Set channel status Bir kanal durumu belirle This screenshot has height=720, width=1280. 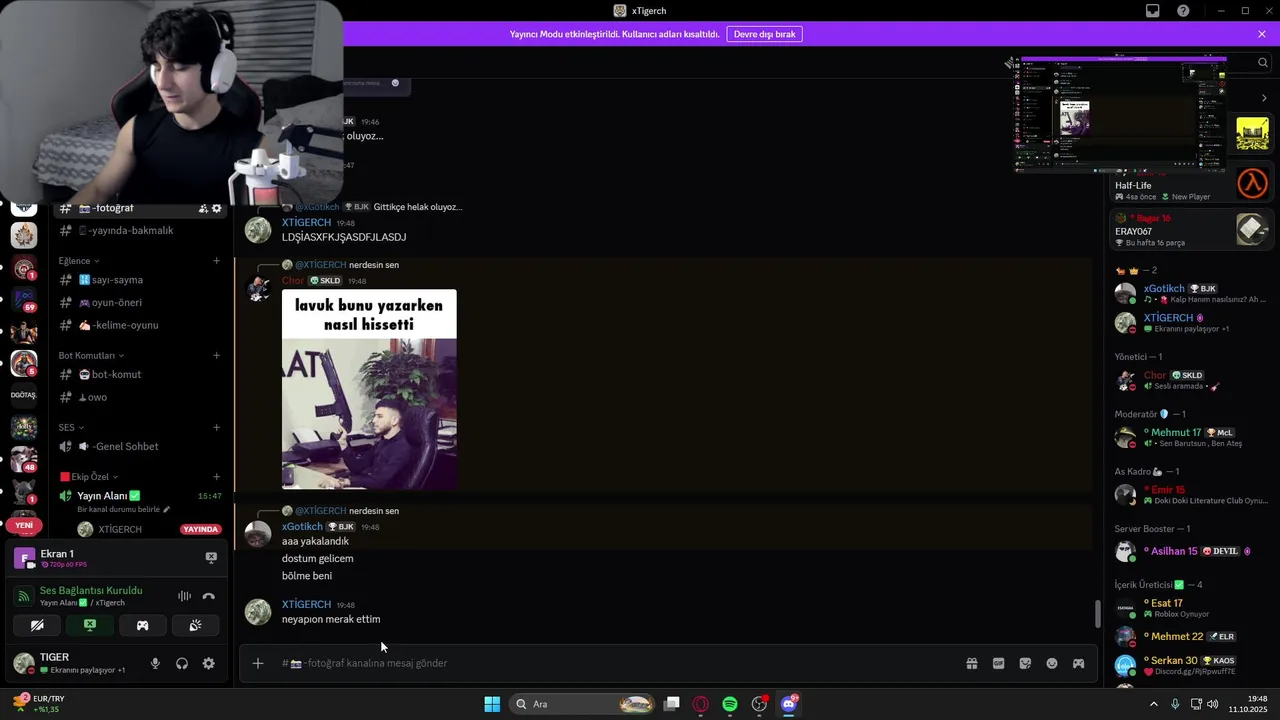[124, 510]
